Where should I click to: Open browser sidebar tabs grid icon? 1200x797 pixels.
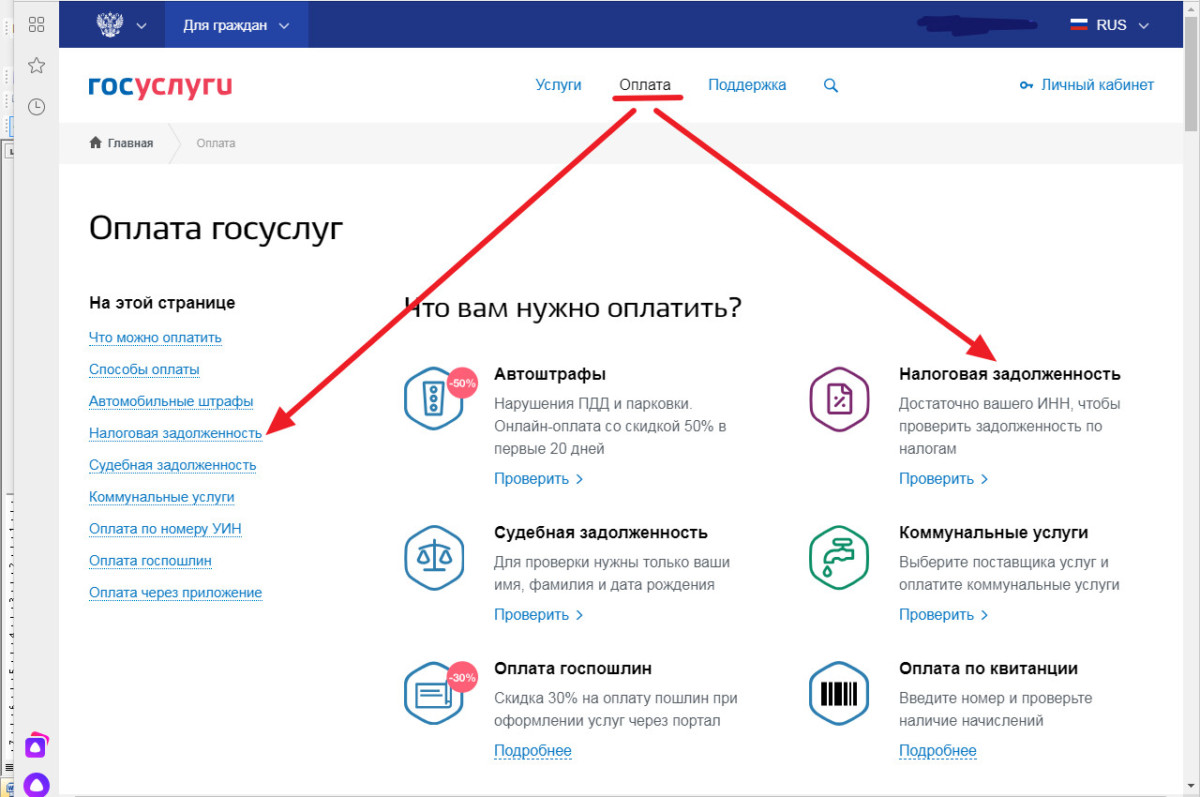click(36, 24)
